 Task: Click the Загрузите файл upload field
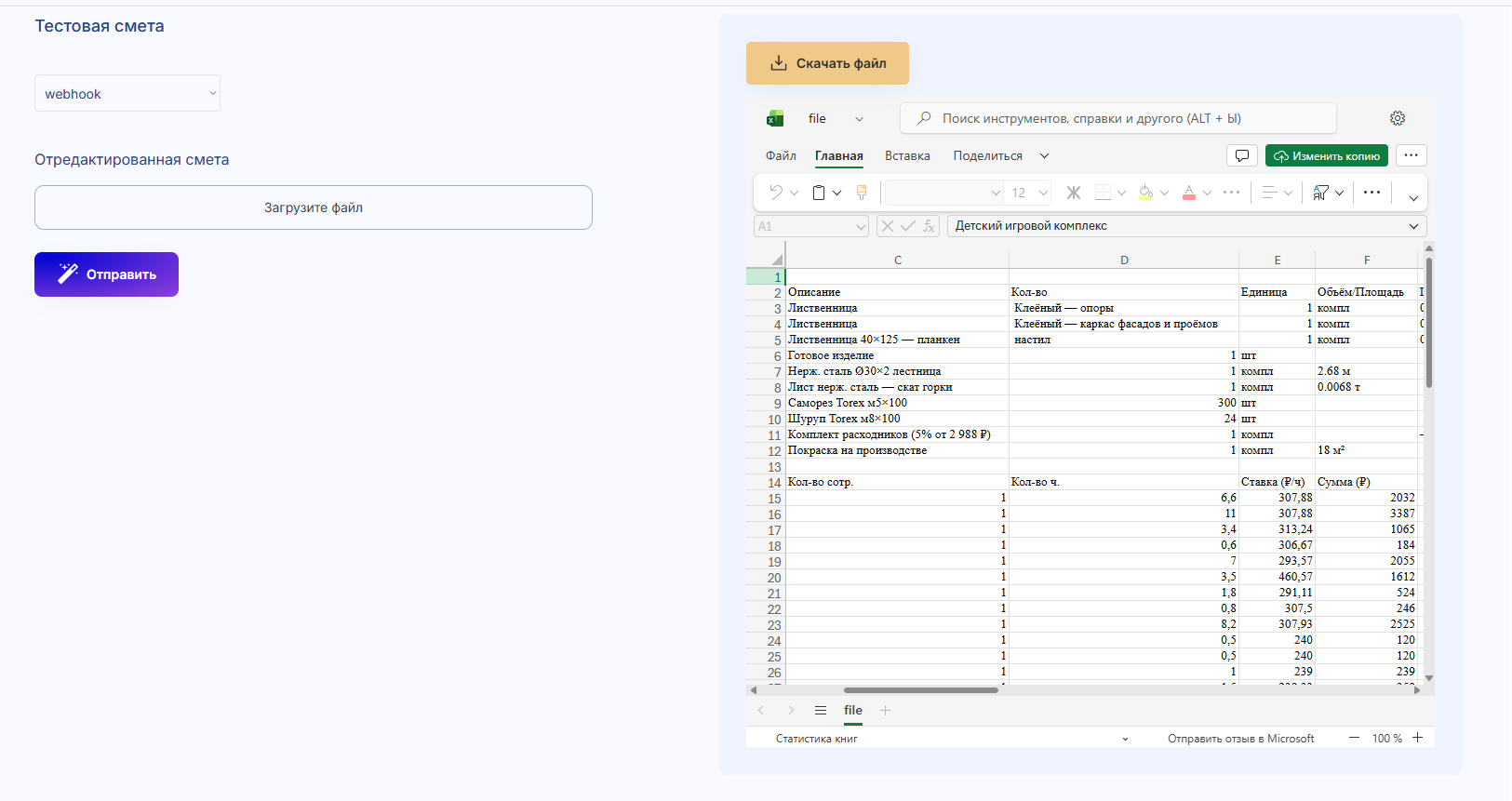(314, 207)
